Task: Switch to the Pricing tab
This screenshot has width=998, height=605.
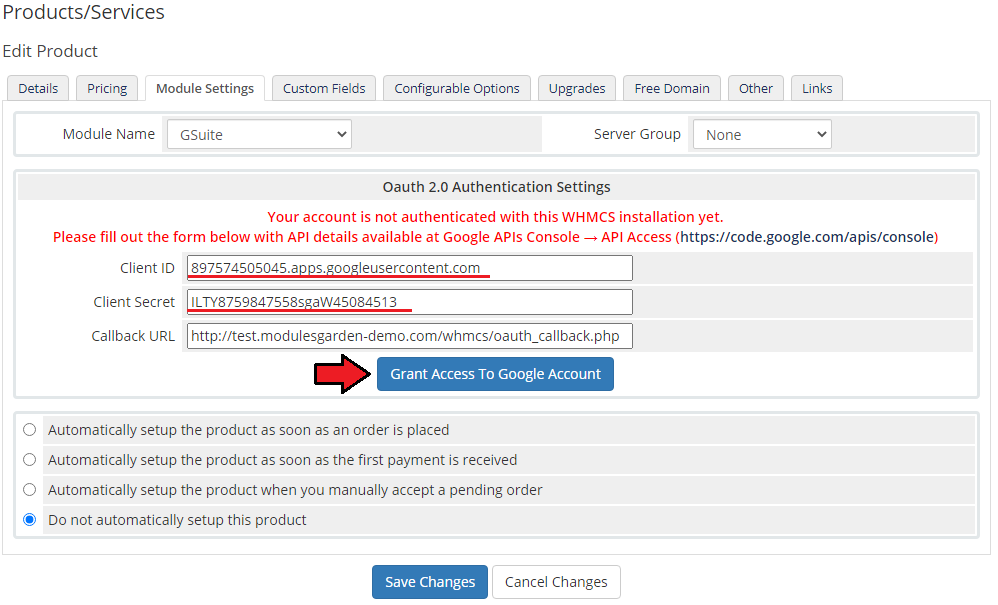Action: 107,88
